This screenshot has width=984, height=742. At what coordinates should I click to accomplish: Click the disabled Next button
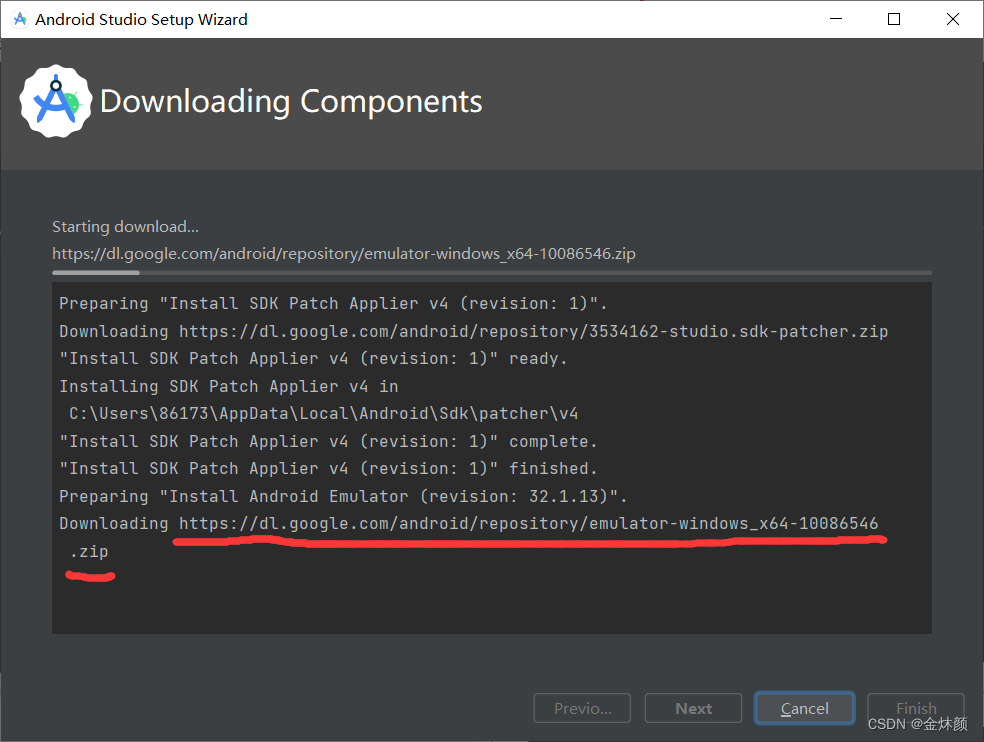[693, 708]
